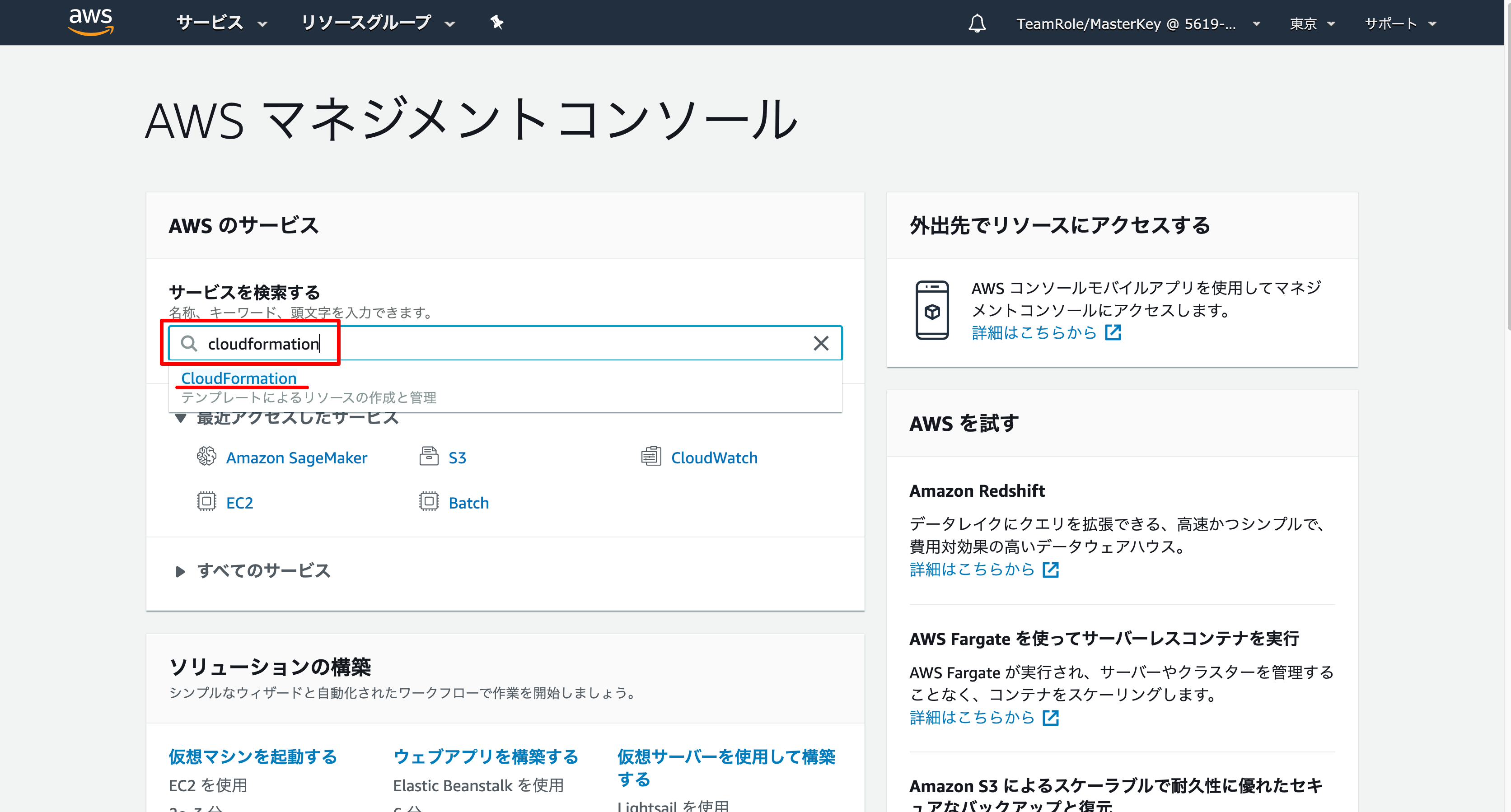Click the pin shortcuts icon
Viewport: 1511px width, 812px height.
(x=497, y=23)
